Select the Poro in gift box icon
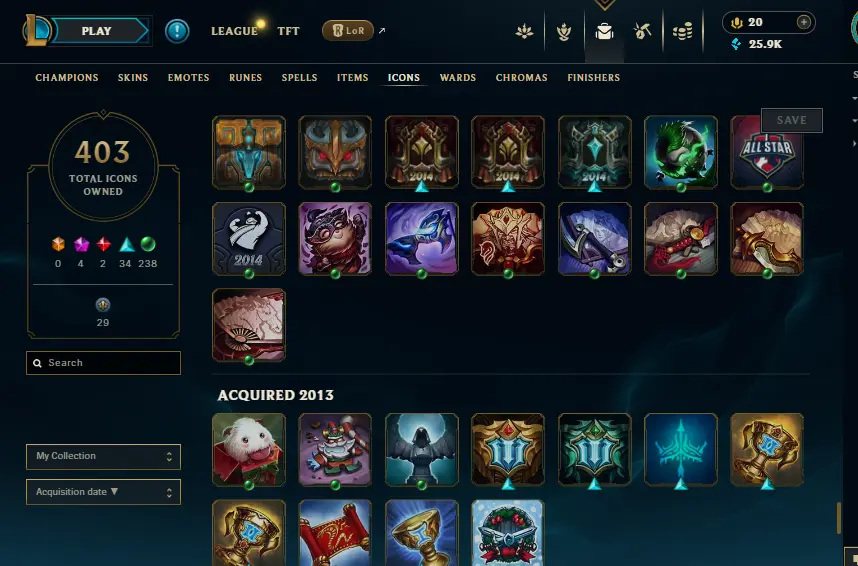Image resolution: width=858 pixels, height=566 pixels. click(248, 449)
